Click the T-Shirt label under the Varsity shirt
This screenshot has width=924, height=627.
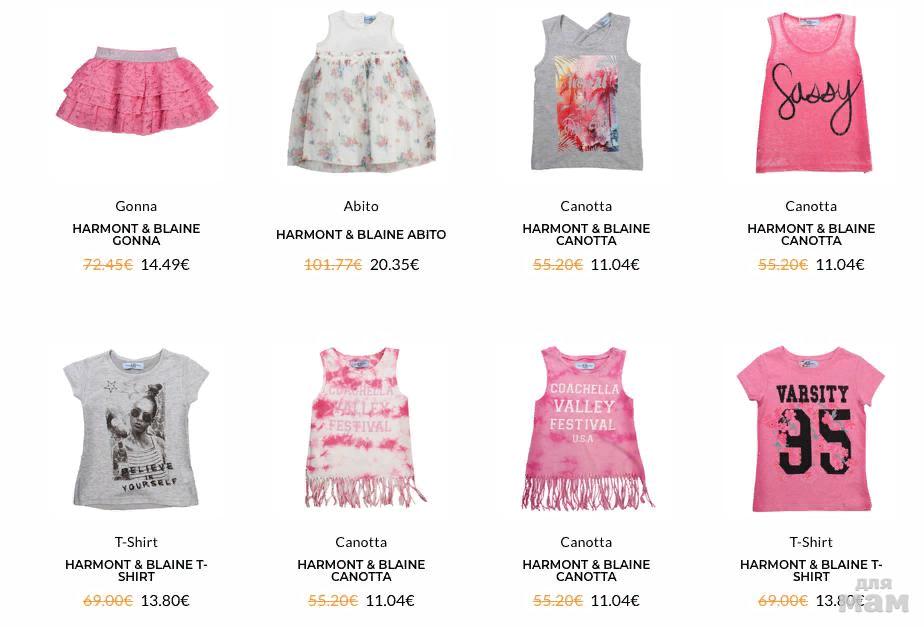[x=811, y=542]
